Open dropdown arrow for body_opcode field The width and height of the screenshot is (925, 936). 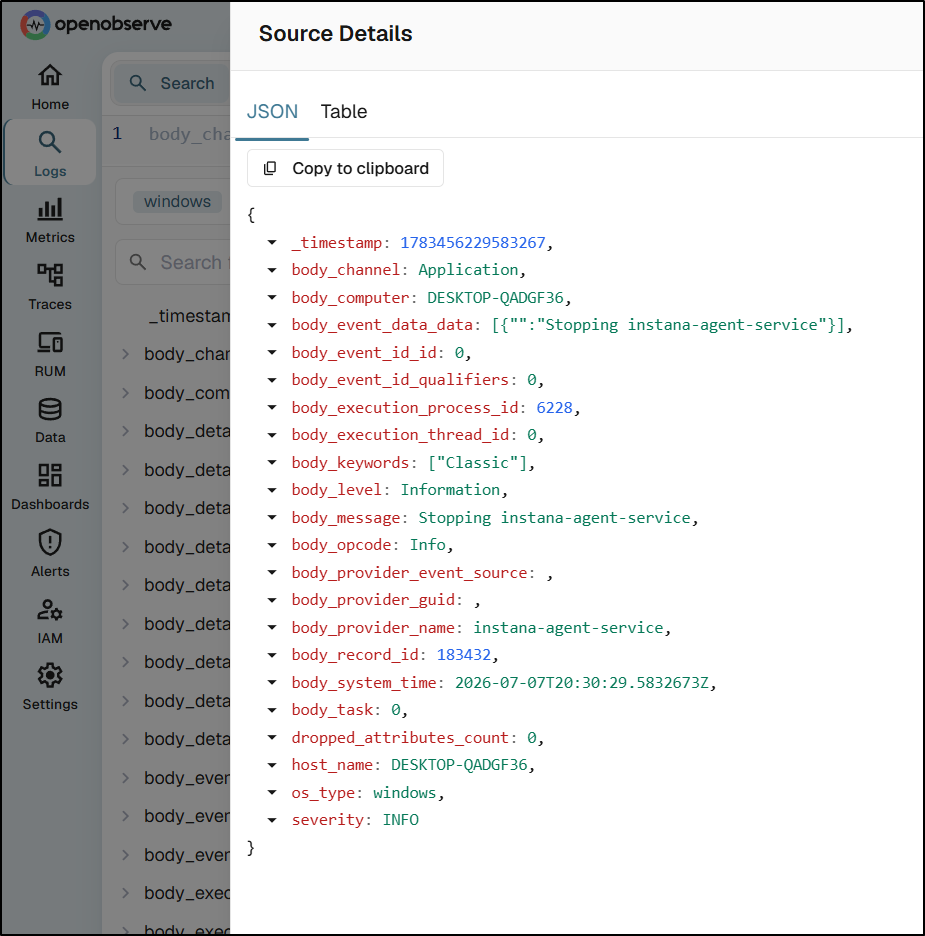click(272, 545)
